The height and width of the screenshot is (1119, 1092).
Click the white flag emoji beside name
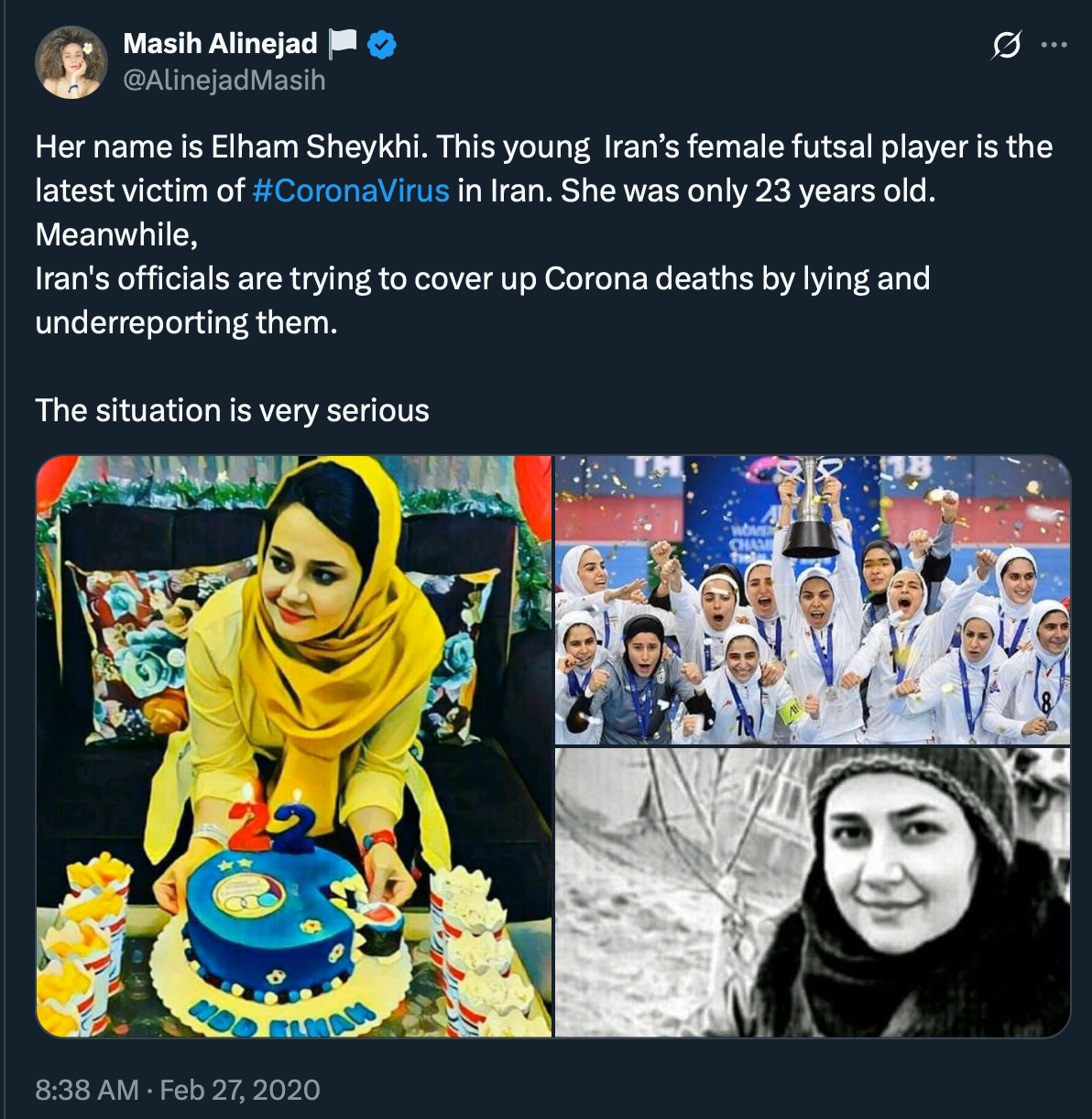pos(343,44)
